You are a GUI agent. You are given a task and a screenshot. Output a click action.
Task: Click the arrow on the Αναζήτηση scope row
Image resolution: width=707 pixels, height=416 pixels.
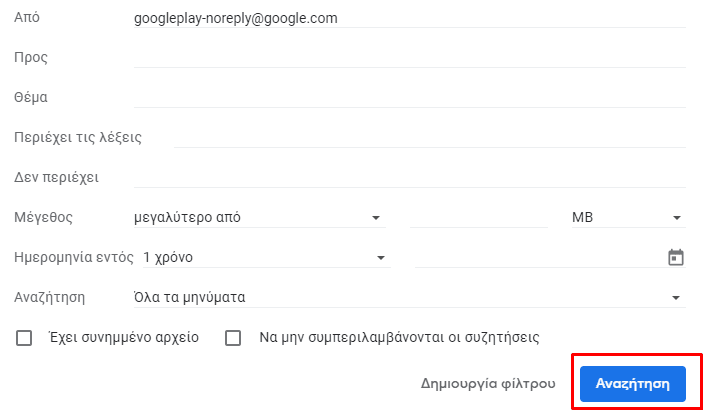click(x=675, y=298)
